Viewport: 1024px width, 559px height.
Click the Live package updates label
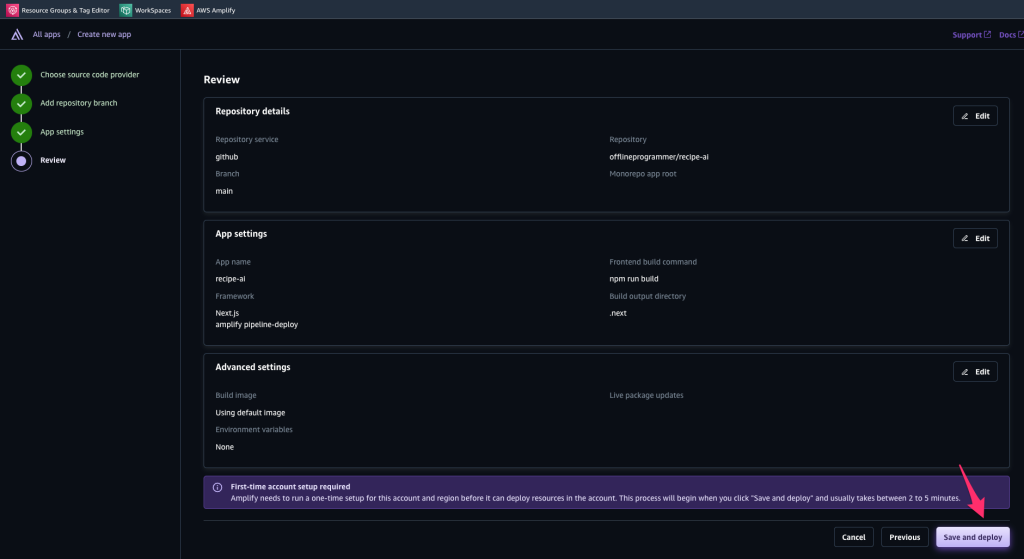[647, 395]
